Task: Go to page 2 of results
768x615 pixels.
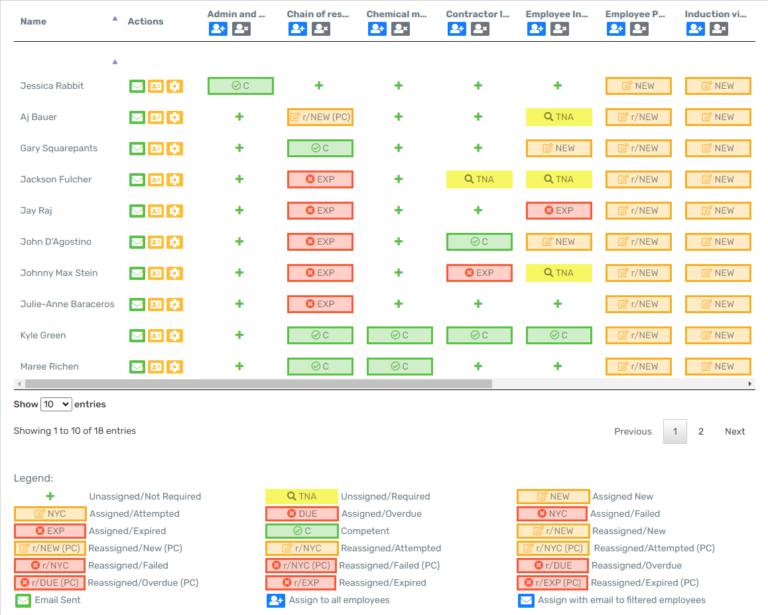Action: click(x=700, y=432)
